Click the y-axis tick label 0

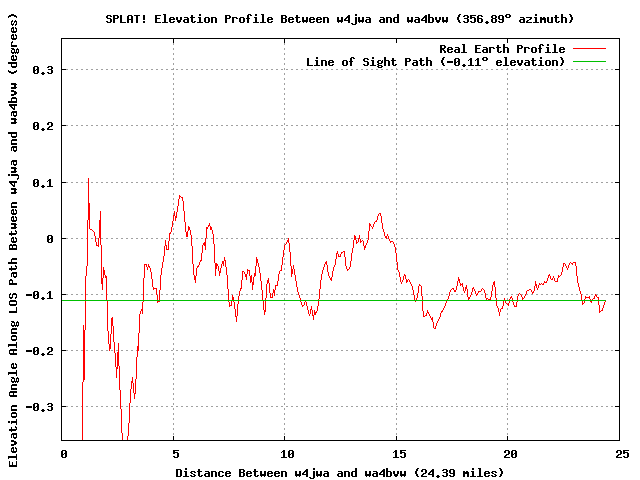tap(50, 239)
